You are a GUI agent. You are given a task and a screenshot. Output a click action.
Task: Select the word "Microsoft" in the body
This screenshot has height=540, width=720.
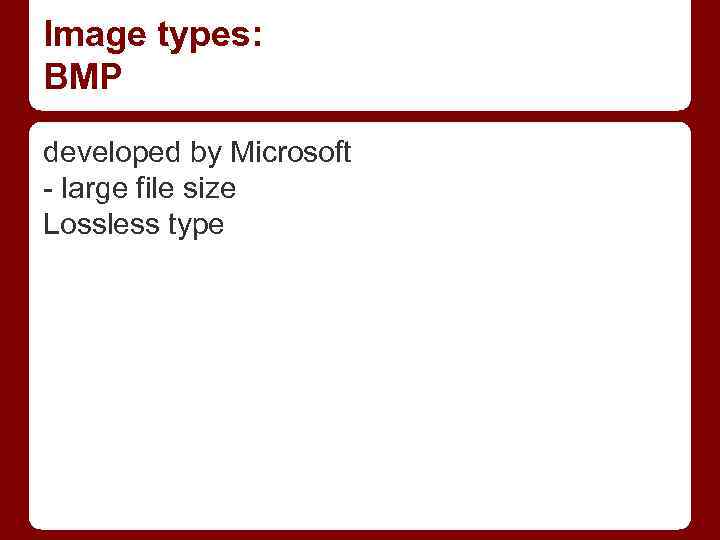pyautogui.click(x=291, y=152)
